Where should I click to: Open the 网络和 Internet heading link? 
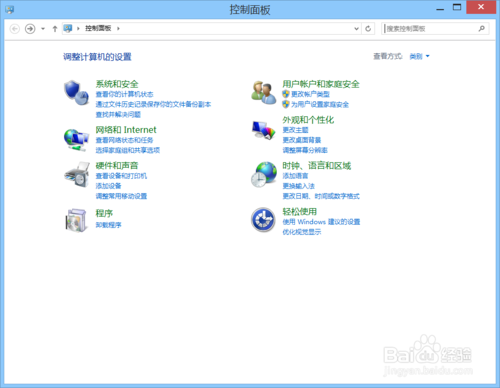coord(126,130)
